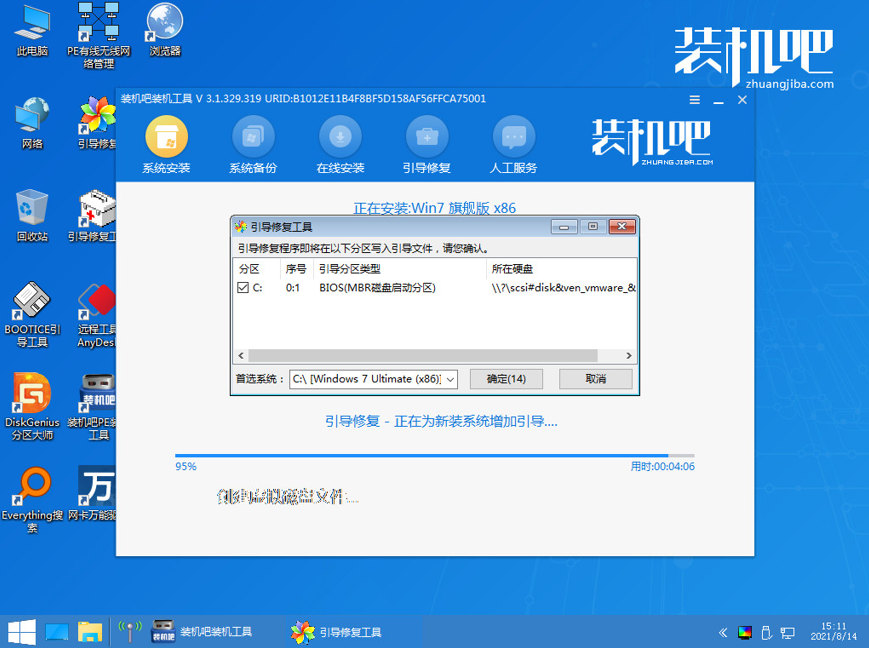Viewport: 869px width, 648px height.
Task: Open BOOTICE boot tool on desktop
Action: coord(30,300)
